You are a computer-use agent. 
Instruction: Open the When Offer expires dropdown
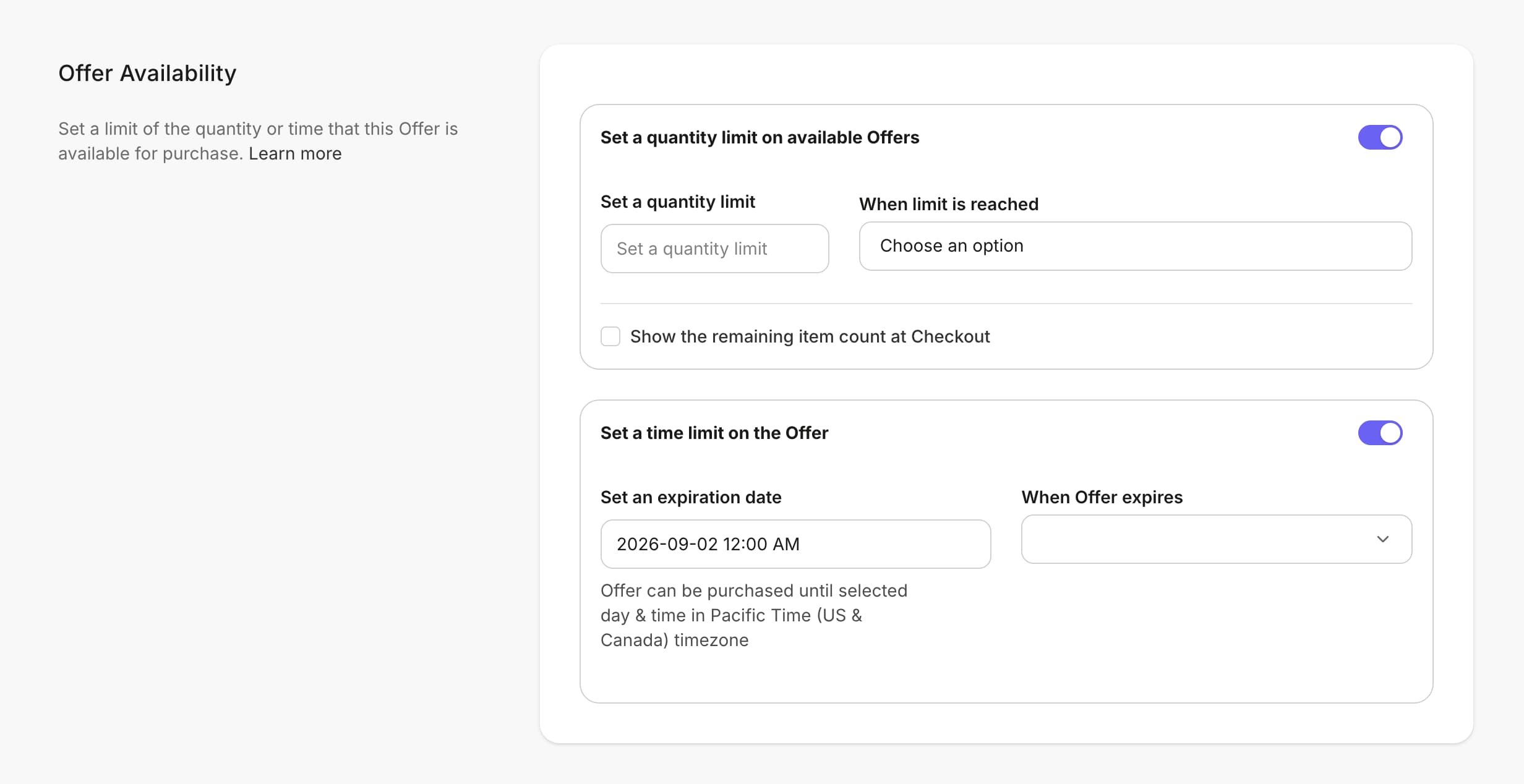coord(1217,539)
